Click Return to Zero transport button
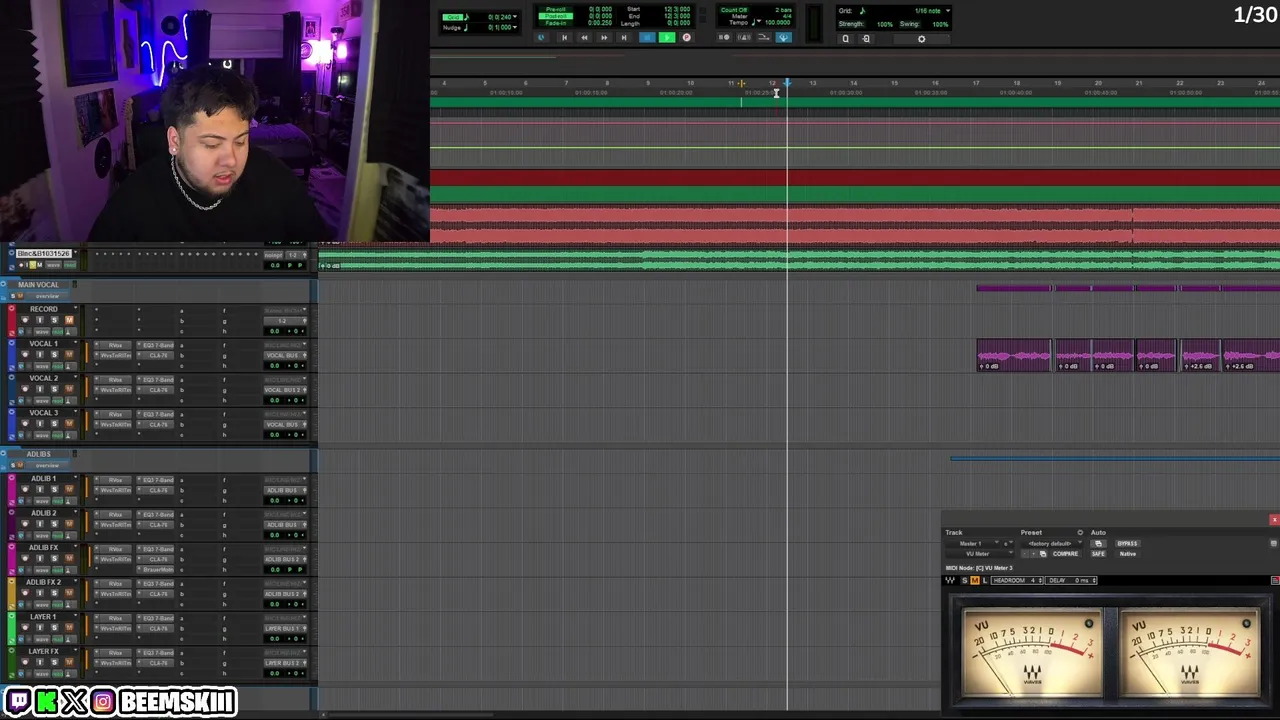Viewport: 1280px width, 720px height. [x=564, y=38]
